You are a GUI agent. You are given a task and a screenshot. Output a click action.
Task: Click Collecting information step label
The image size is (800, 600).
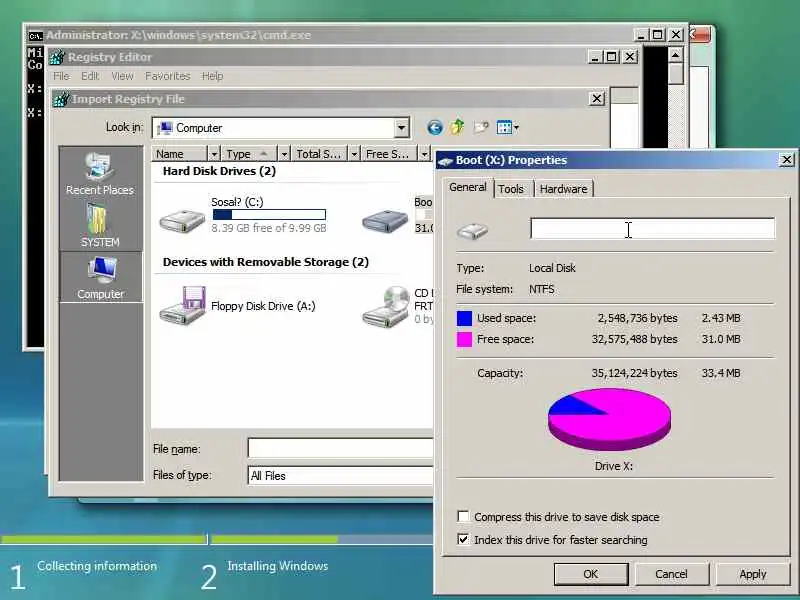coord(97,566)
